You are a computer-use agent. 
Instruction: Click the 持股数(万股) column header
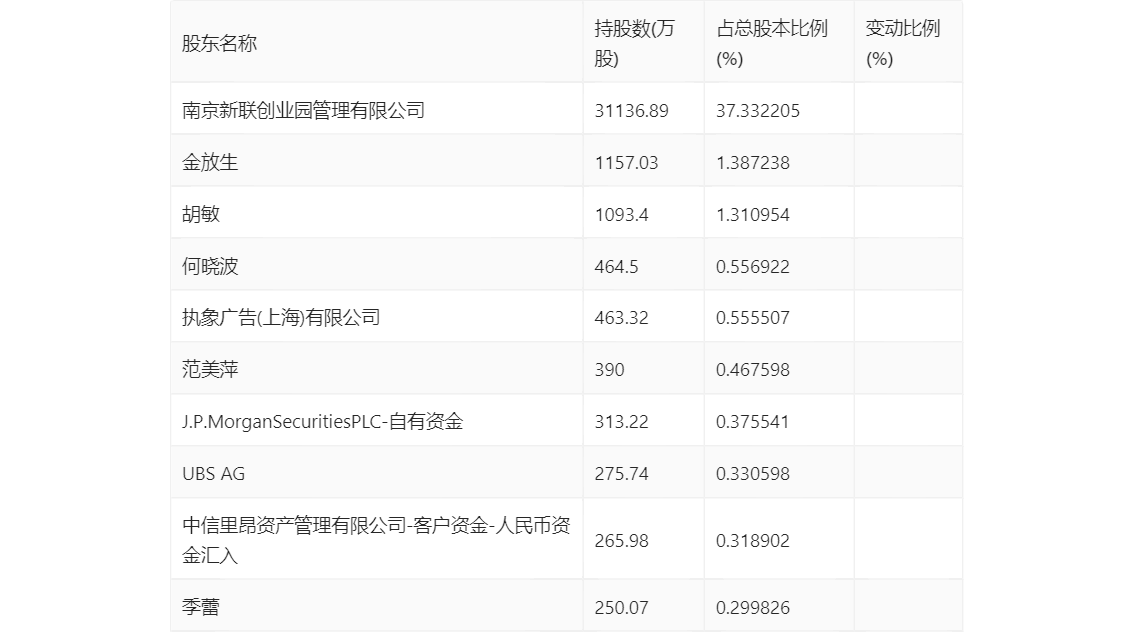(634, 43)
